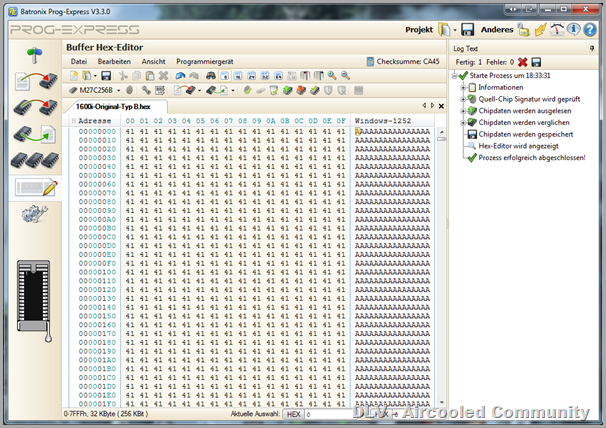Collapse the Starte Prozess tree node
Viewport: 606px width, 428px height.
[x=456, y=76]
